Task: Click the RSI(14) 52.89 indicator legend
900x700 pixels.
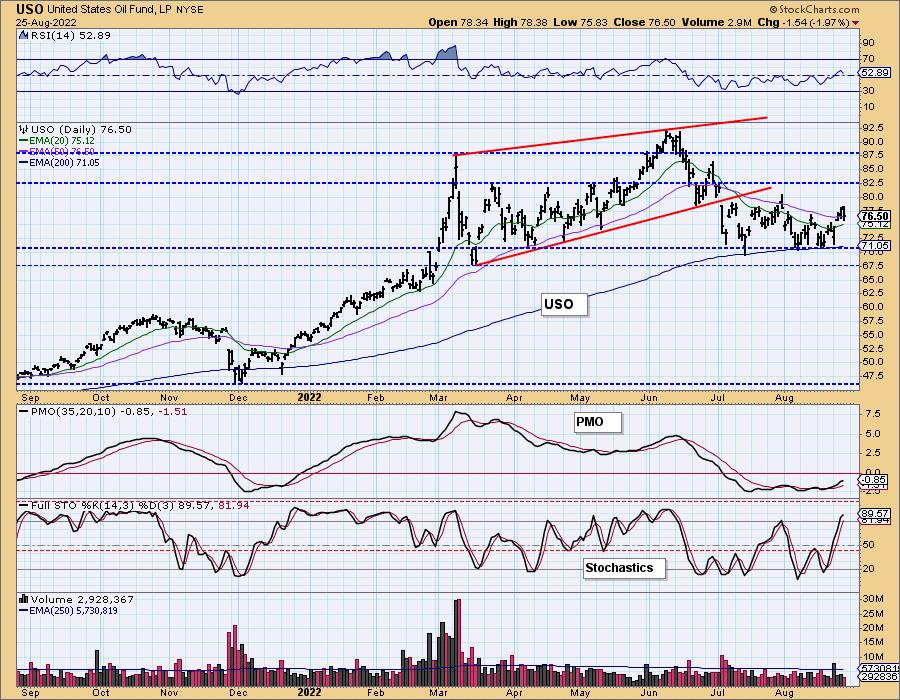Action: (70, 36)
